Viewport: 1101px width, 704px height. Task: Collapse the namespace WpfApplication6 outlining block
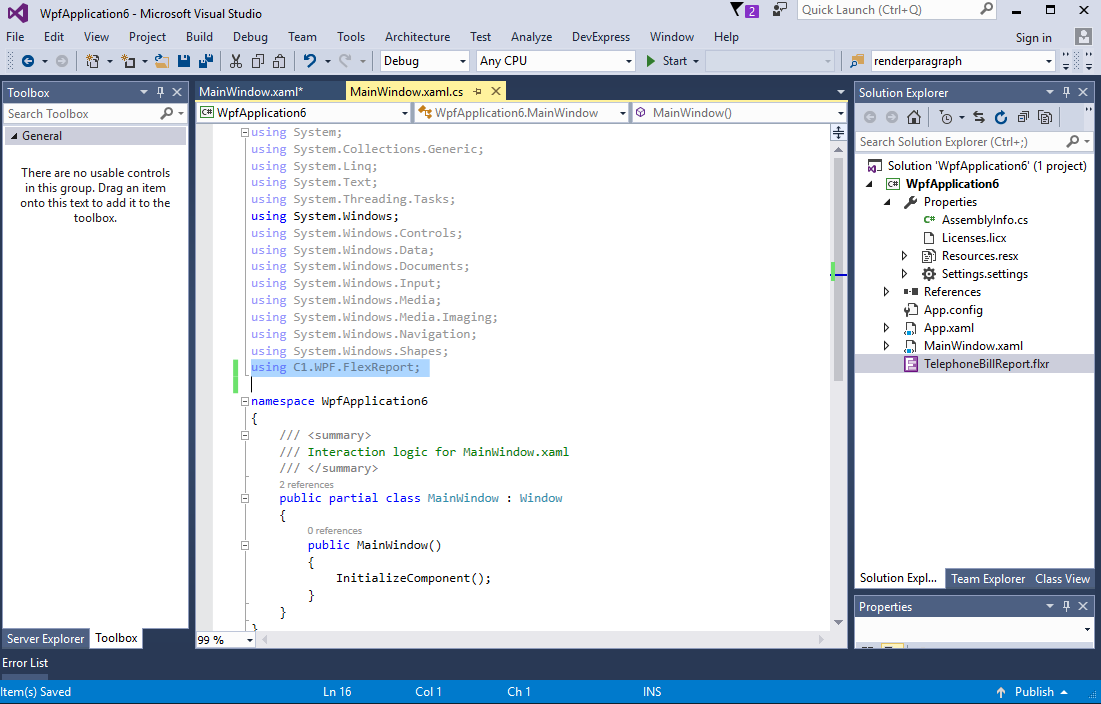[244, 401]
